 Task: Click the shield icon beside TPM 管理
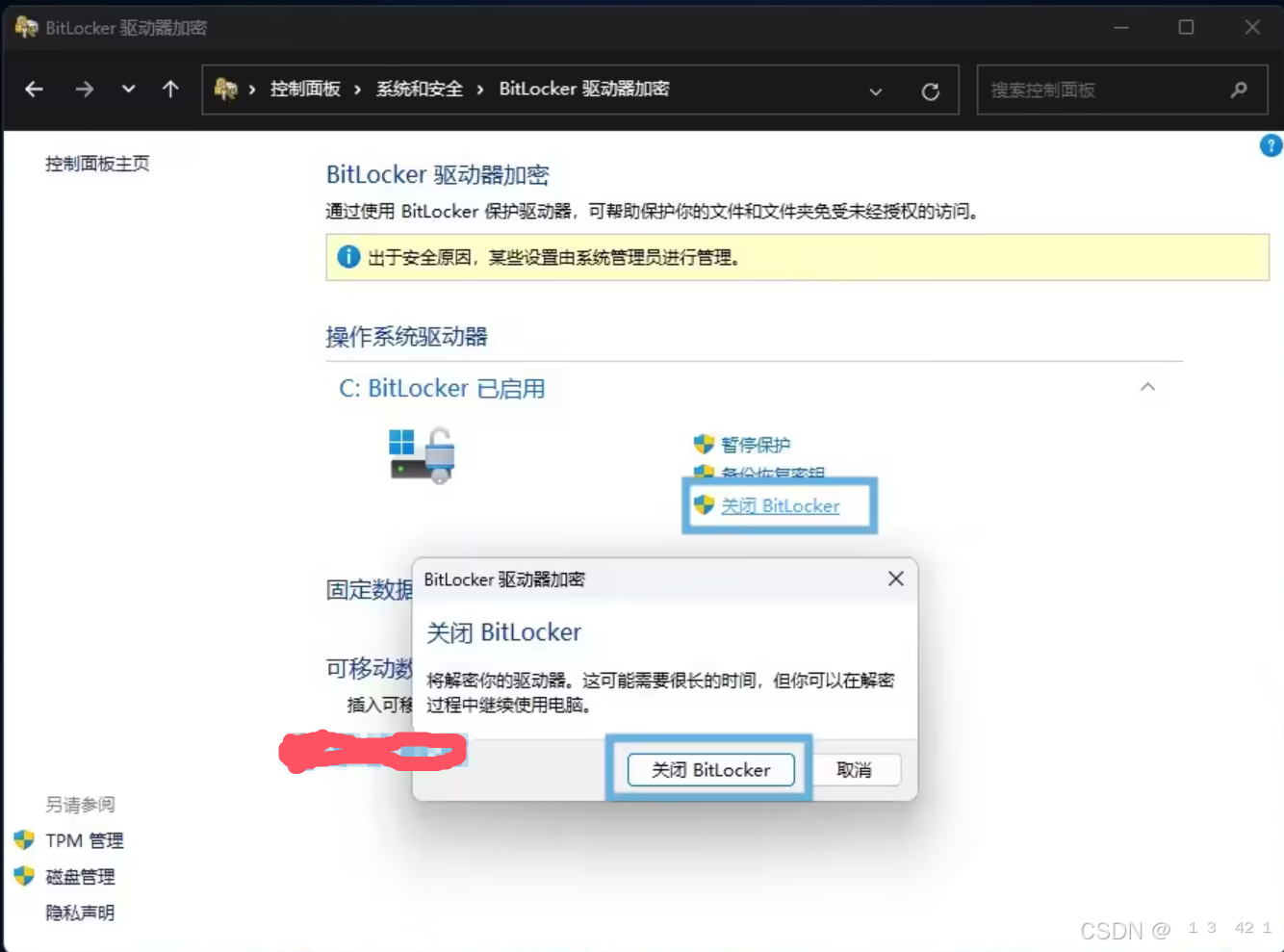pyautogui.click(x=21, y=839)
